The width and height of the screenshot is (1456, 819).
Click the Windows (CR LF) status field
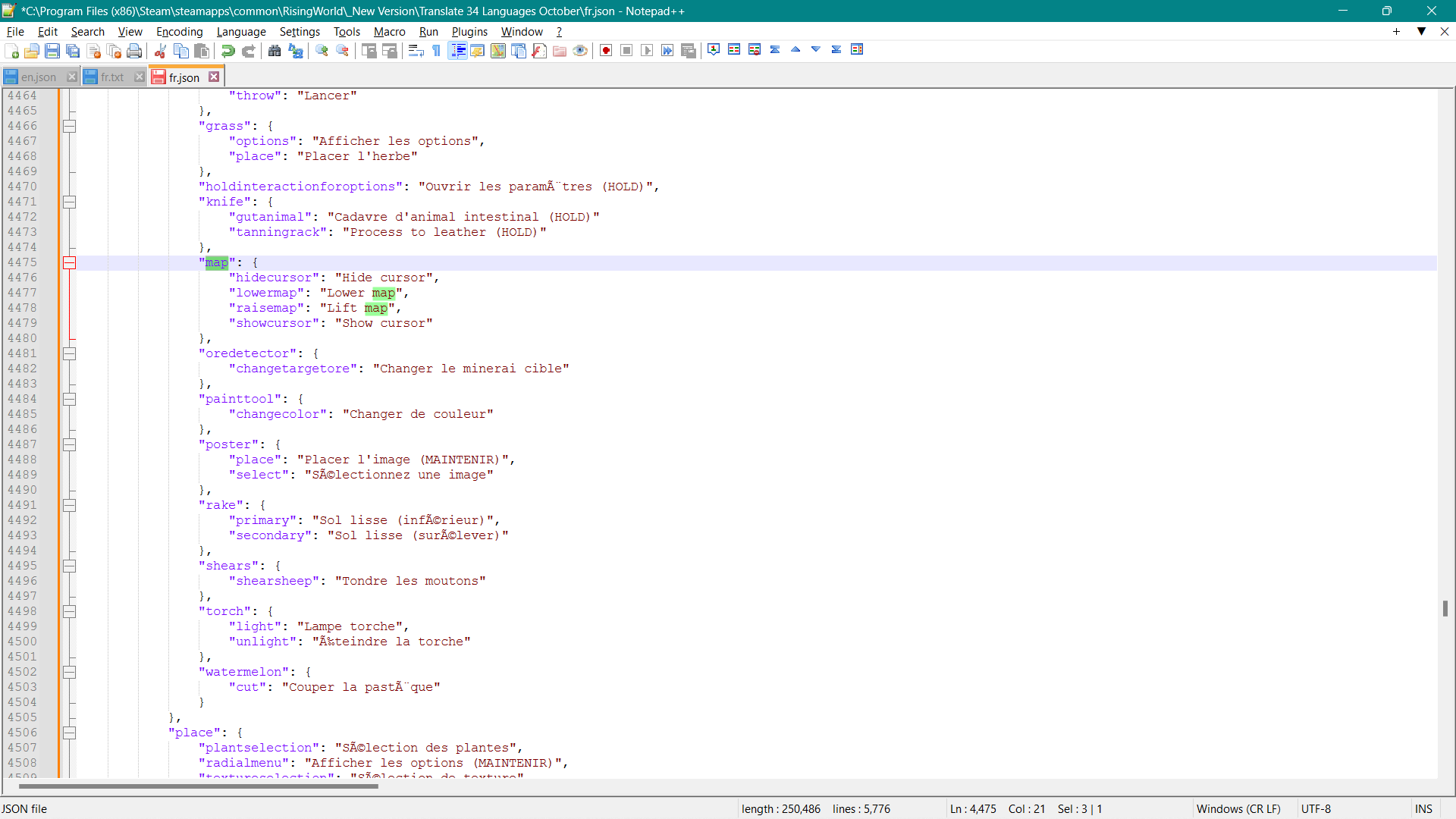(x=1238, y=809)
